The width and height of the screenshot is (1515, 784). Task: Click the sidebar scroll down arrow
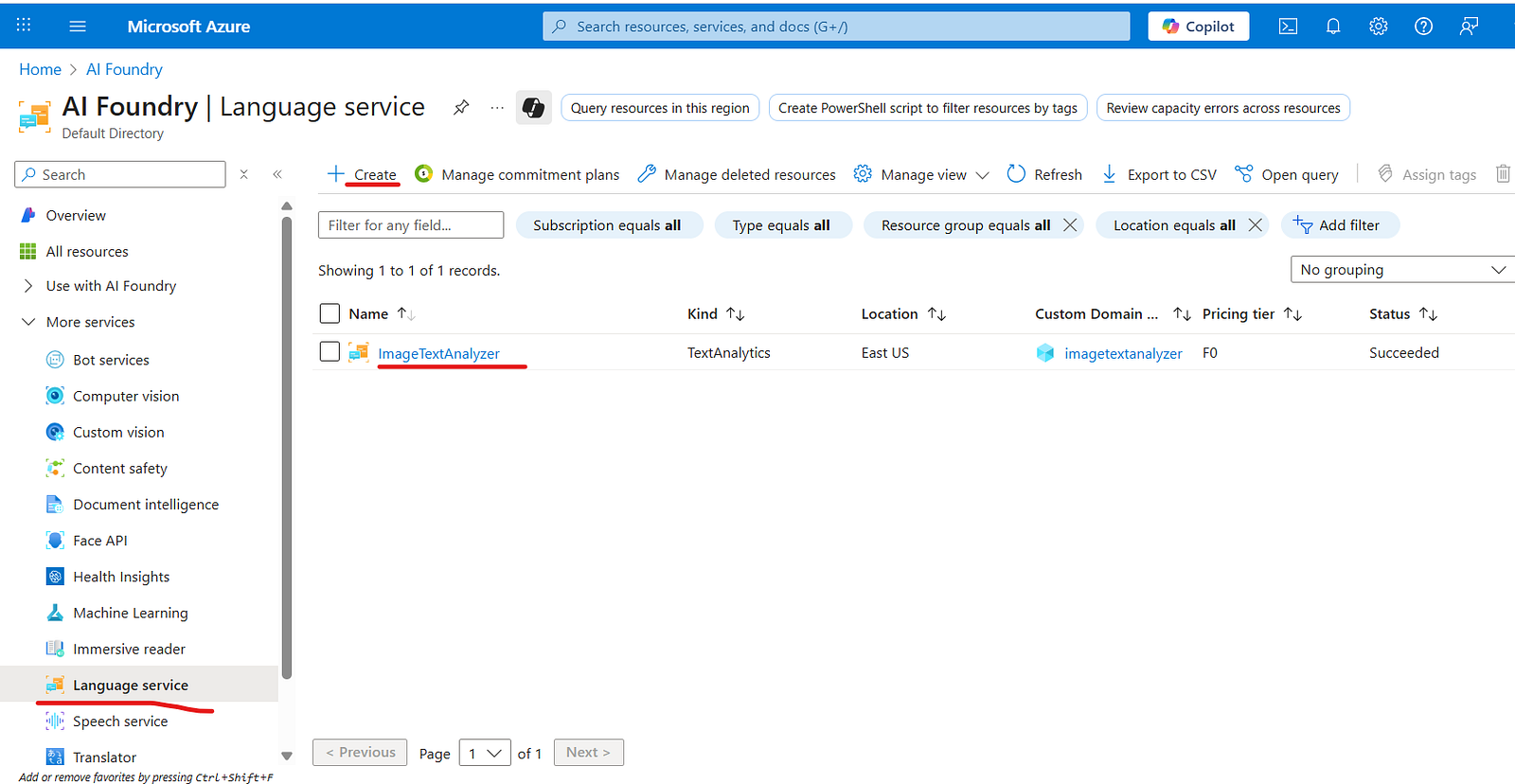pos(287,756)
